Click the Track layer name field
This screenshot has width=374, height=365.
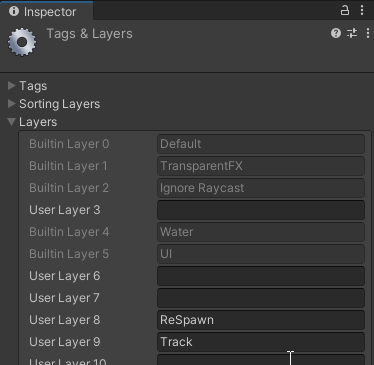(x=261, y=342)
